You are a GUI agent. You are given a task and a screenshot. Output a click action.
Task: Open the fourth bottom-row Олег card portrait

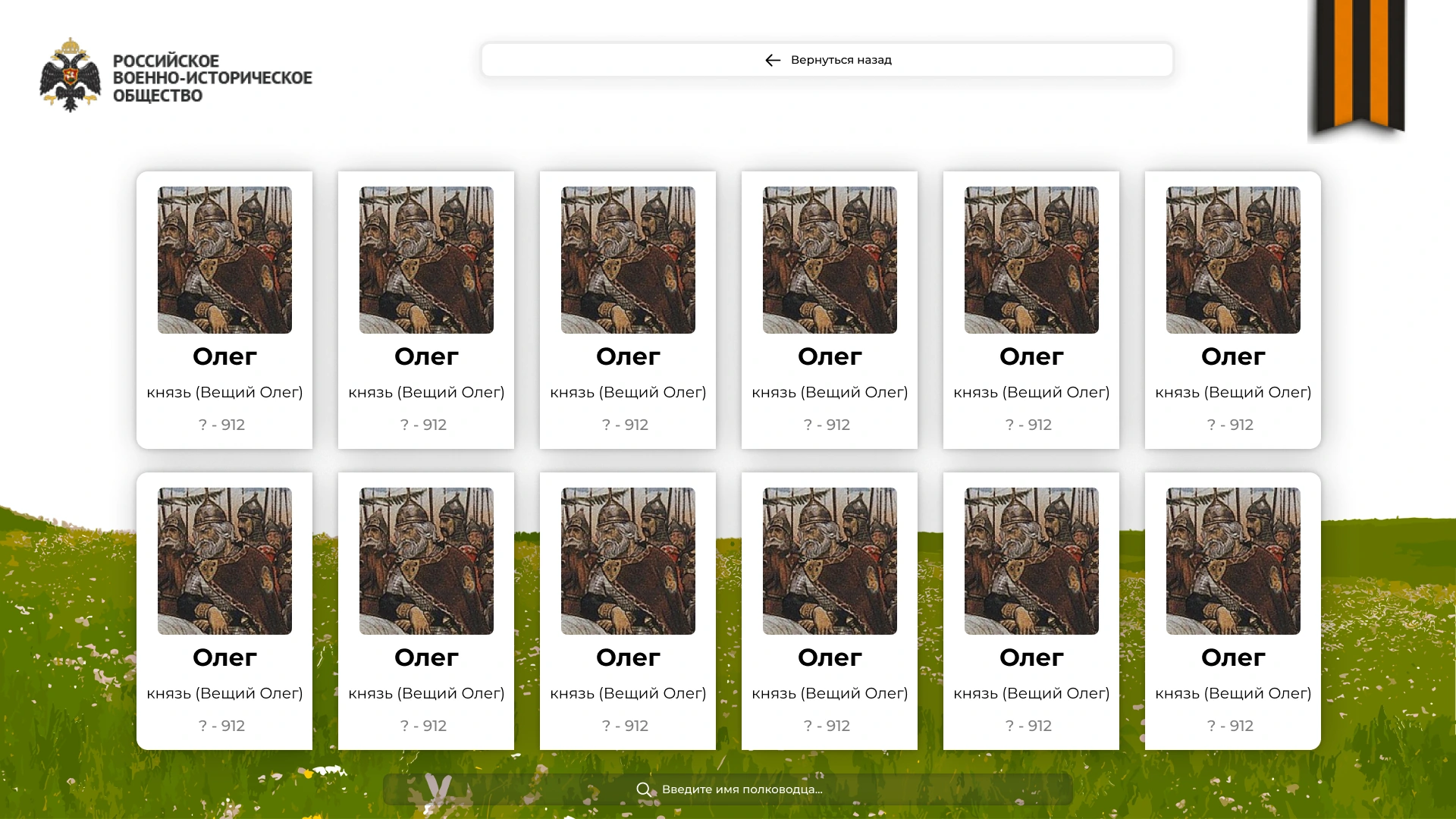[x=830, y=561]
